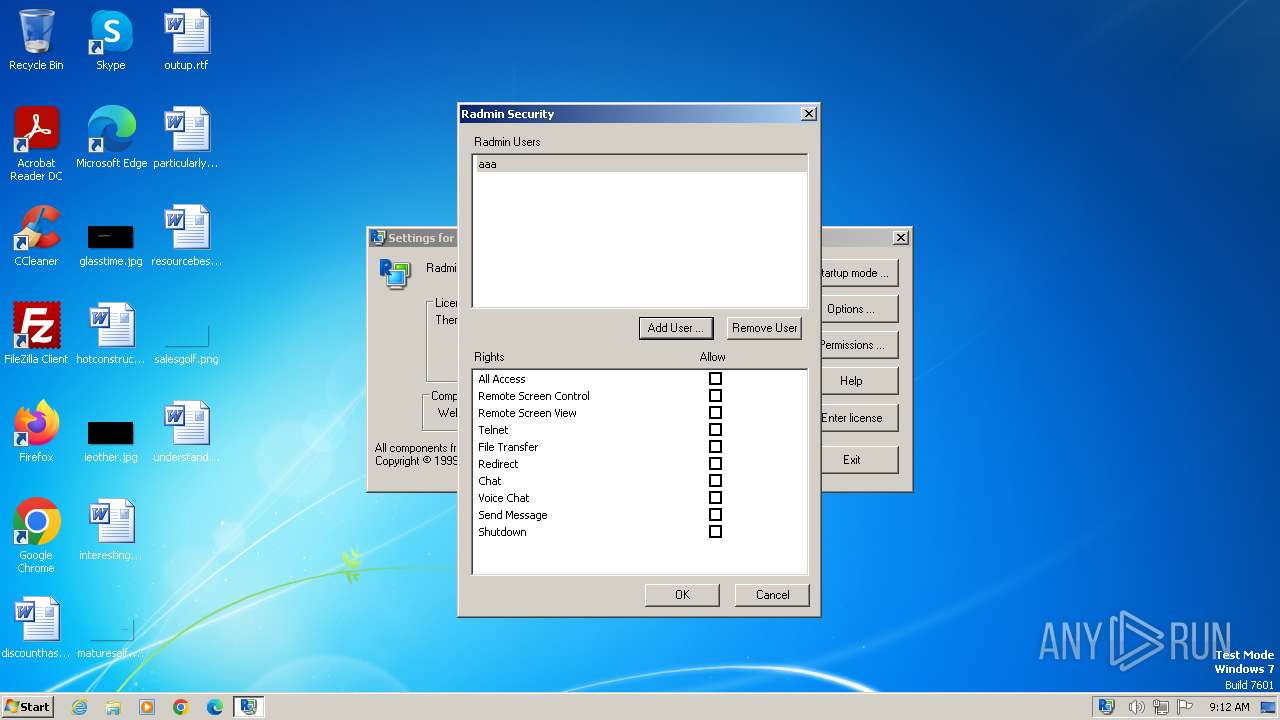Allow Remote Screen Control right

(x=715, y=396)
